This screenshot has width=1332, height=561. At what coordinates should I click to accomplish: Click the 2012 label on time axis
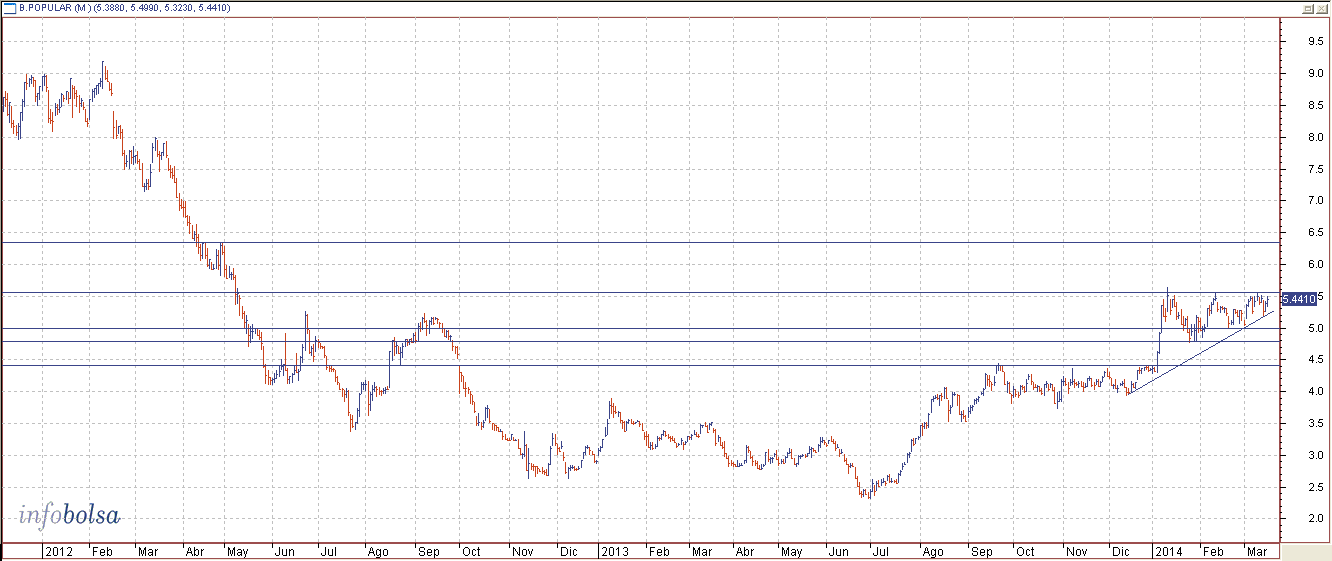[x=58, y=551]
